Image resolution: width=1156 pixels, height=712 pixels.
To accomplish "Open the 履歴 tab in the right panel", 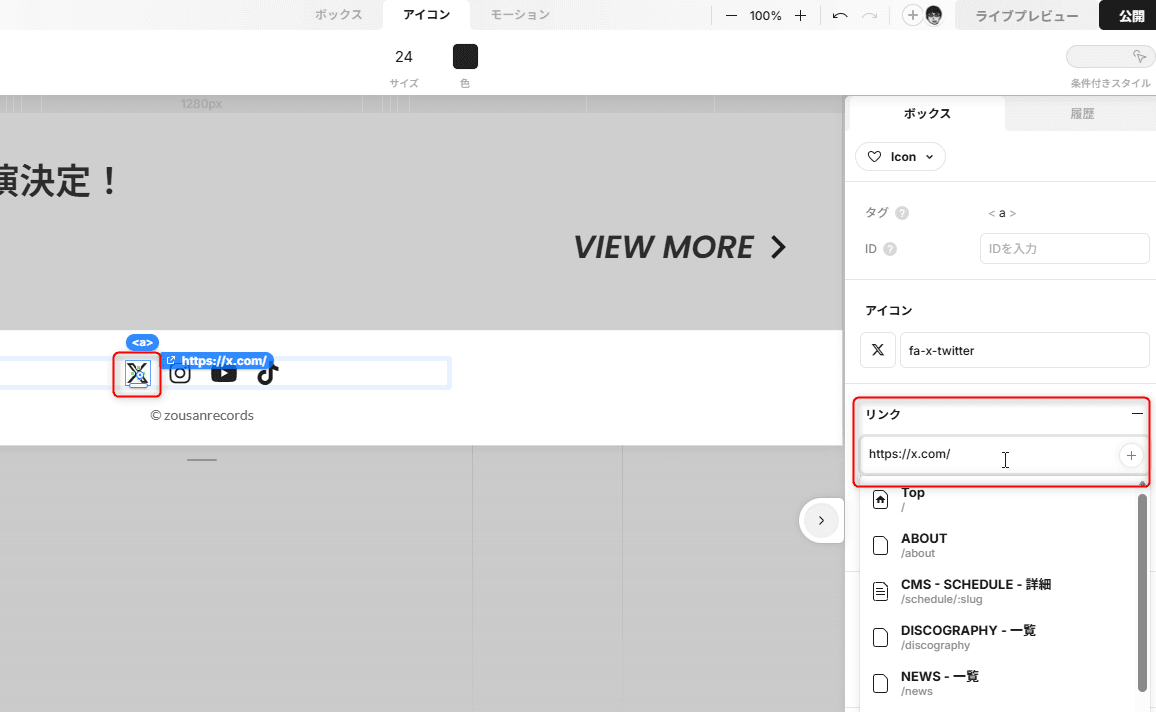I will click(x=1082, y=114).
